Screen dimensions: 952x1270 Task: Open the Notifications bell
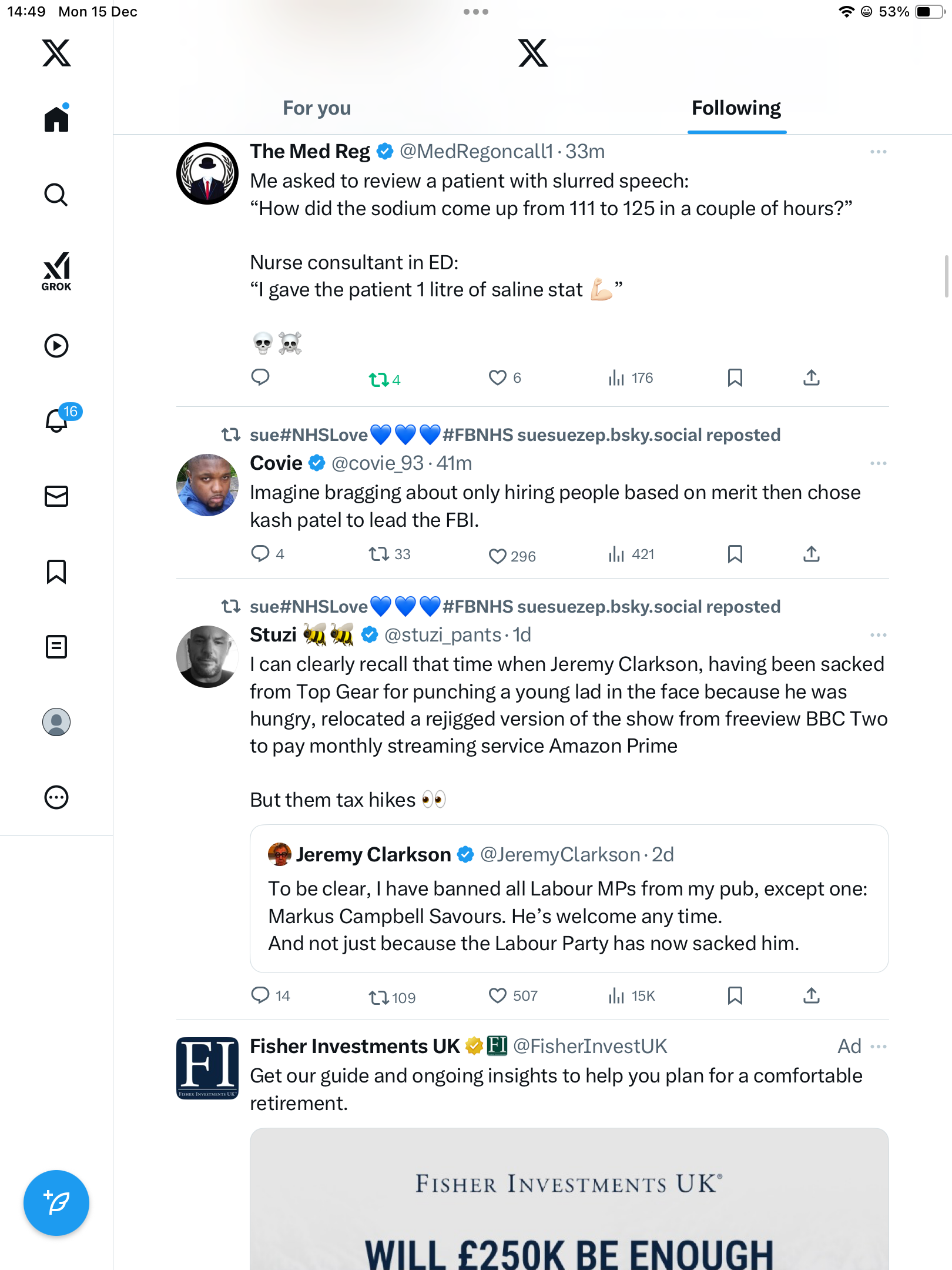pos(57,420)
